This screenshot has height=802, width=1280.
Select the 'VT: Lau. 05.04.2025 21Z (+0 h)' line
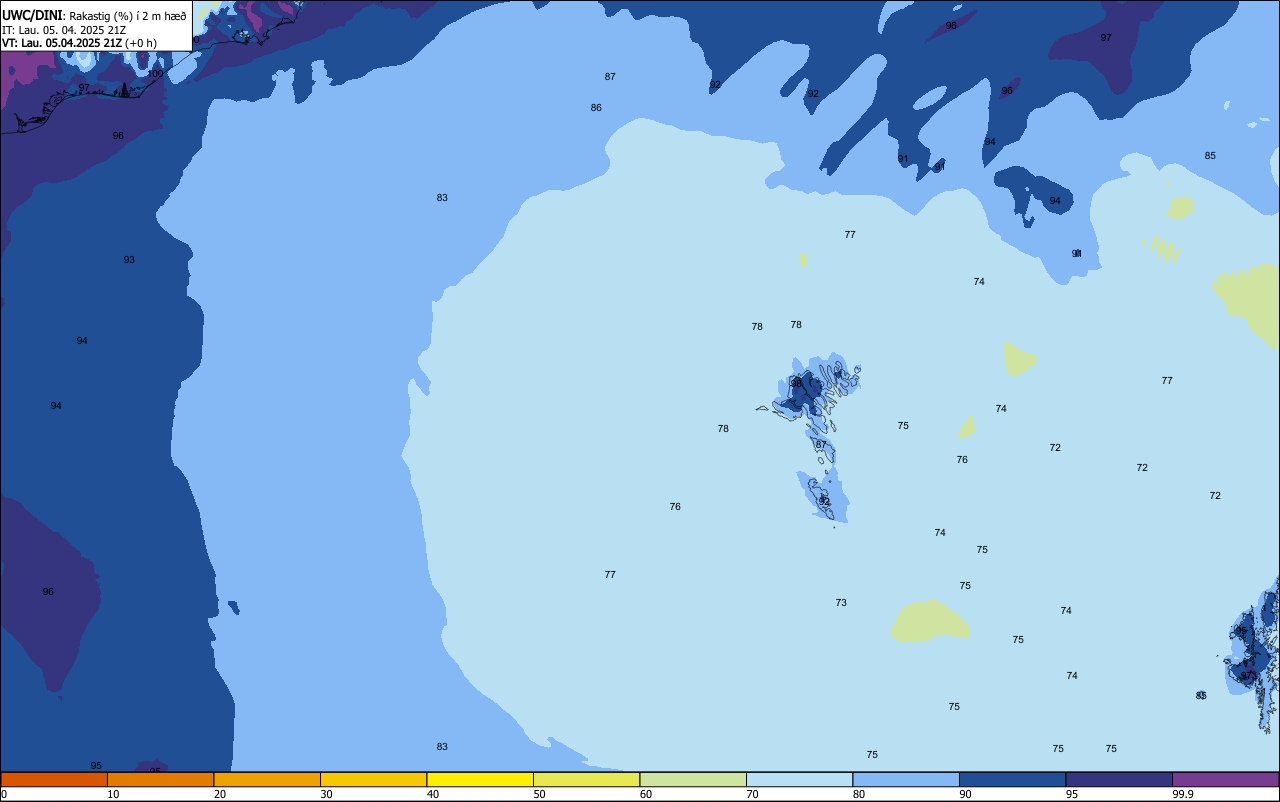(x=79, y=43)
